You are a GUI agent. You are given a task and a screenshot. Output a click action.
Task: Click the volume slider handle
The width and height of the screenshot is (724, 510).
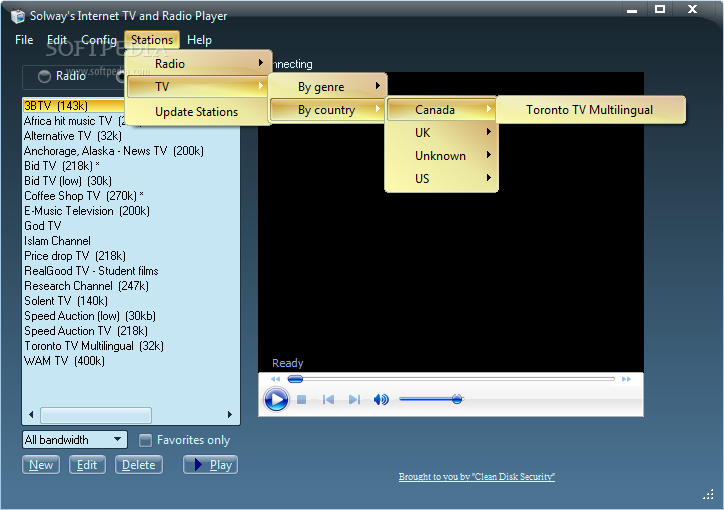457,399
